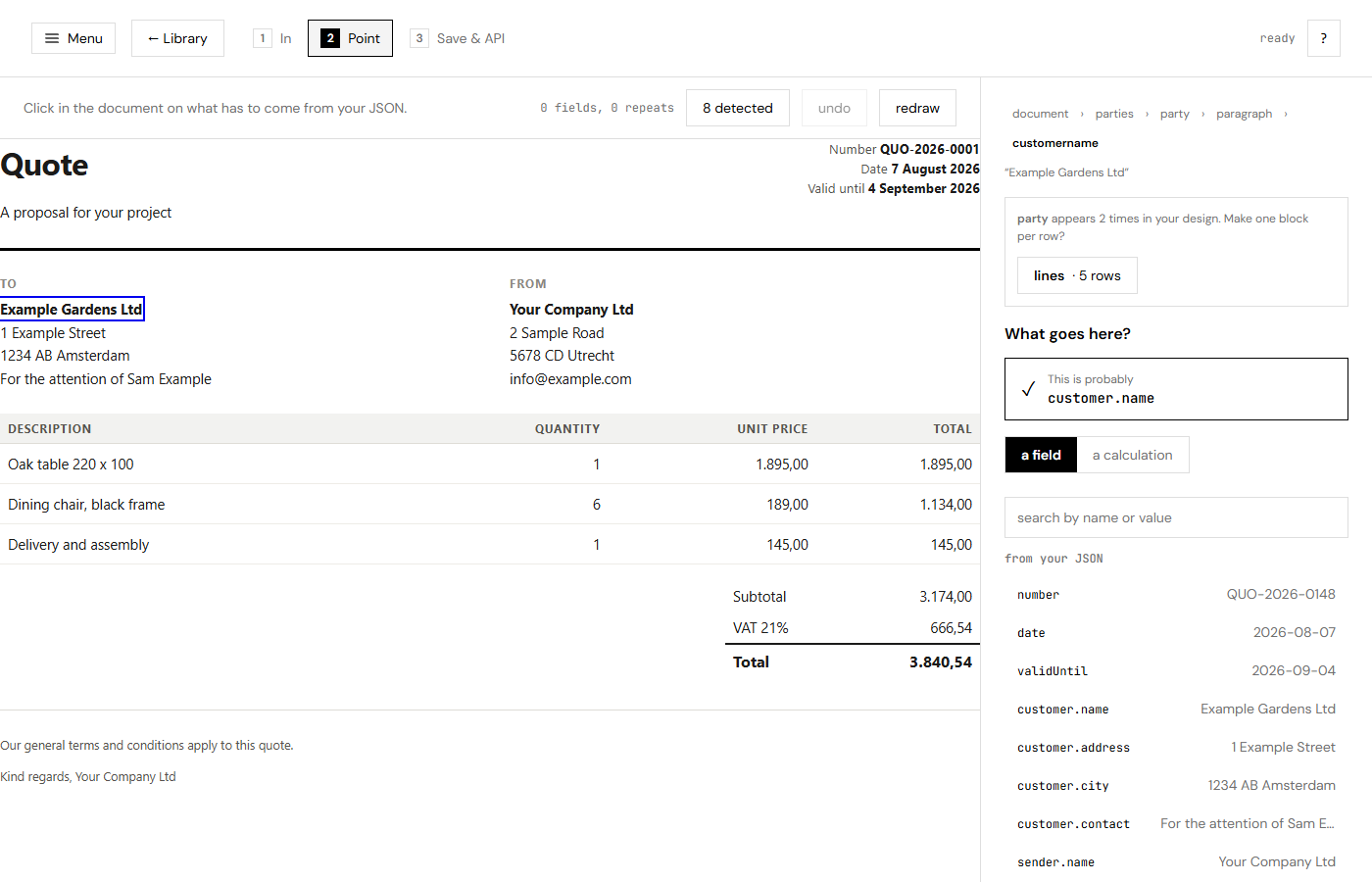The width and height of the screenshot is (1372, 882).
Task: Pick the validUntil JSON field row
Action: pos(1176,671)
